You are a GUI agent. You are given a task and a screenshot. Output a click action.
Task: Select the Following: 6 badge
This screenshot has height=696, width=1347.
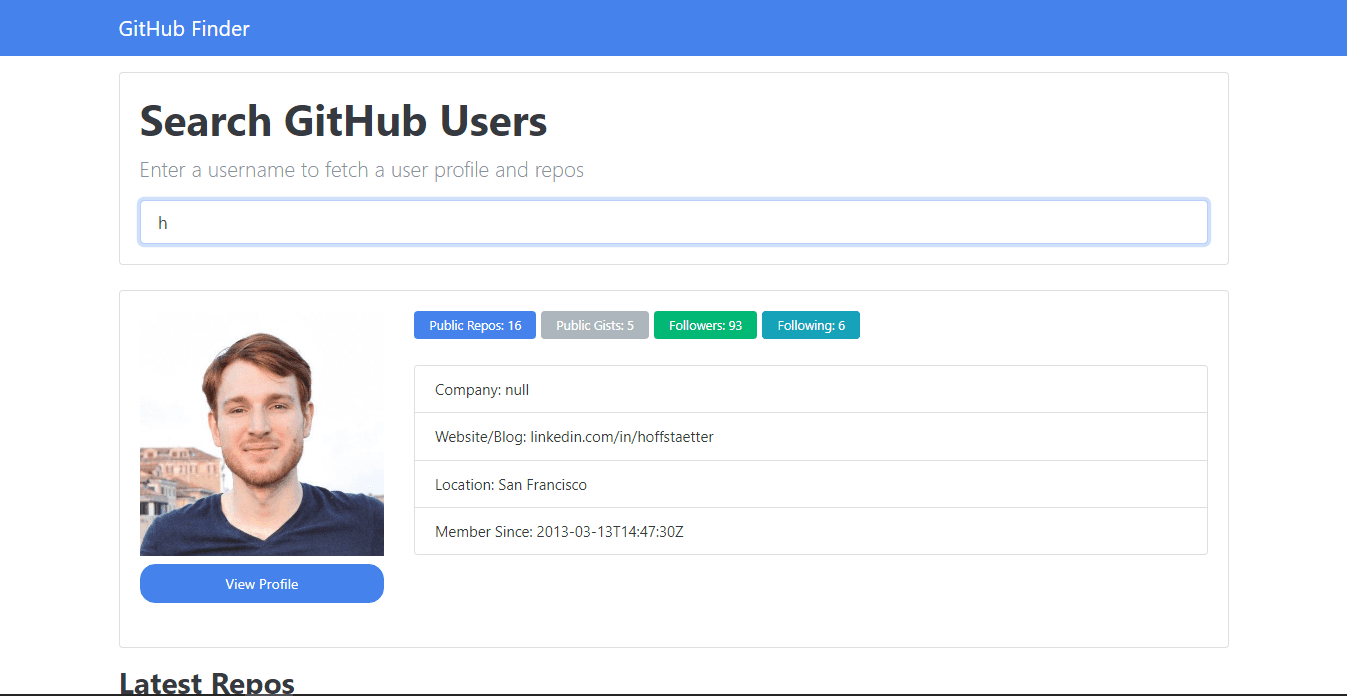(x=811, y=325)
